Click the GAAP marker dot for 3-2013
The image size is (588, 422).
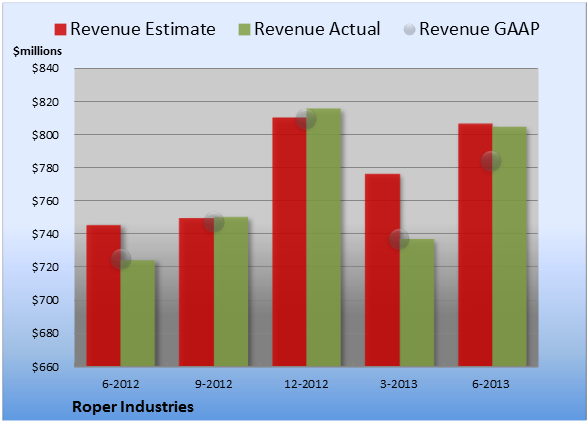[399, 239]
